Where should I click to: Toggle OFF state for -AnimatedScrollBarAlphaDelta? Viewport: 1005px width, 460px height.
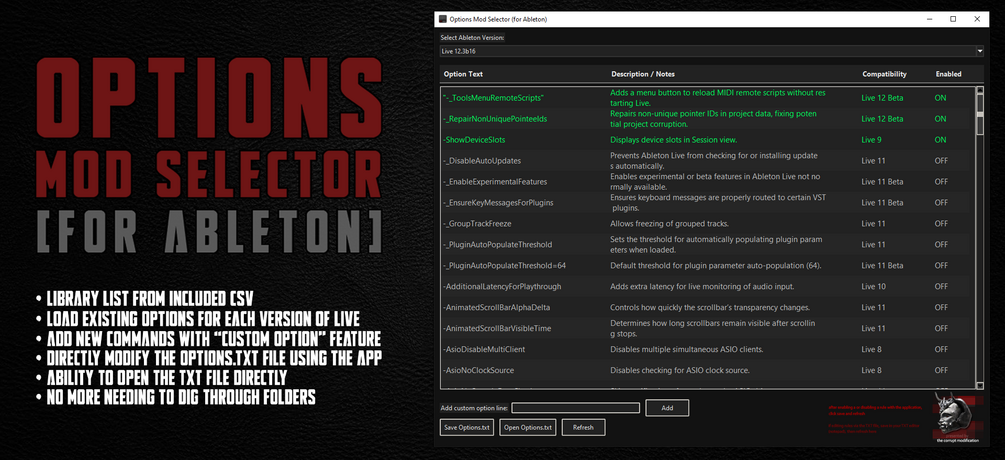[941, 308]
